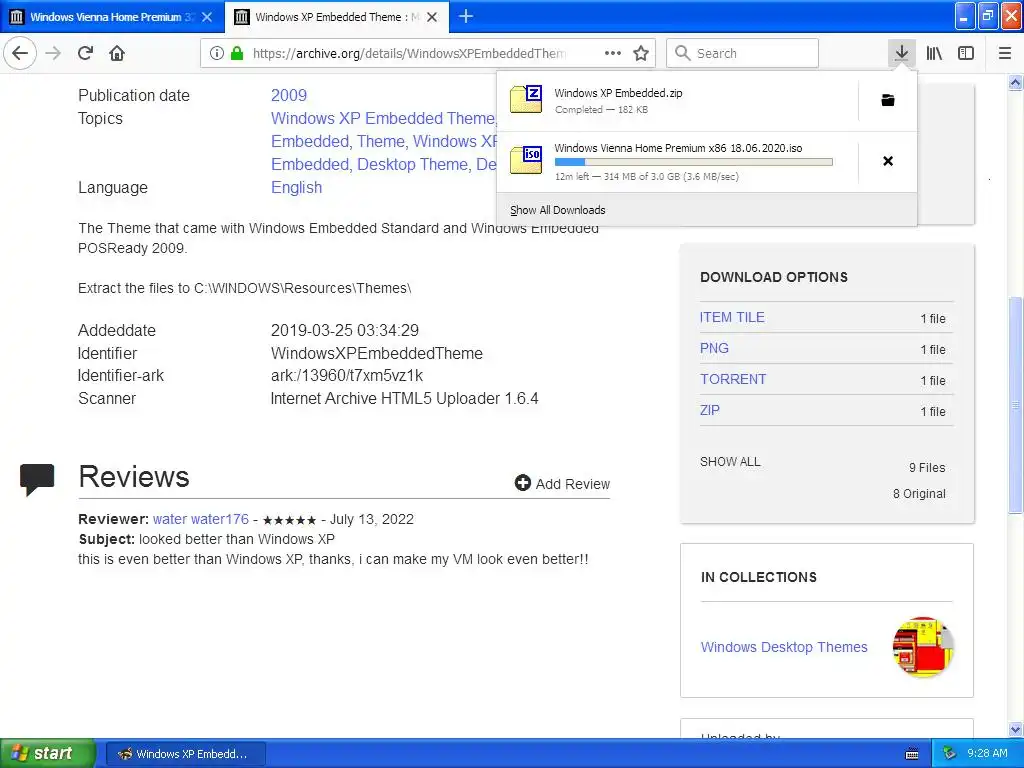
Task: Click the vertical scrollbar thumb
Action: click(1016, 405)
